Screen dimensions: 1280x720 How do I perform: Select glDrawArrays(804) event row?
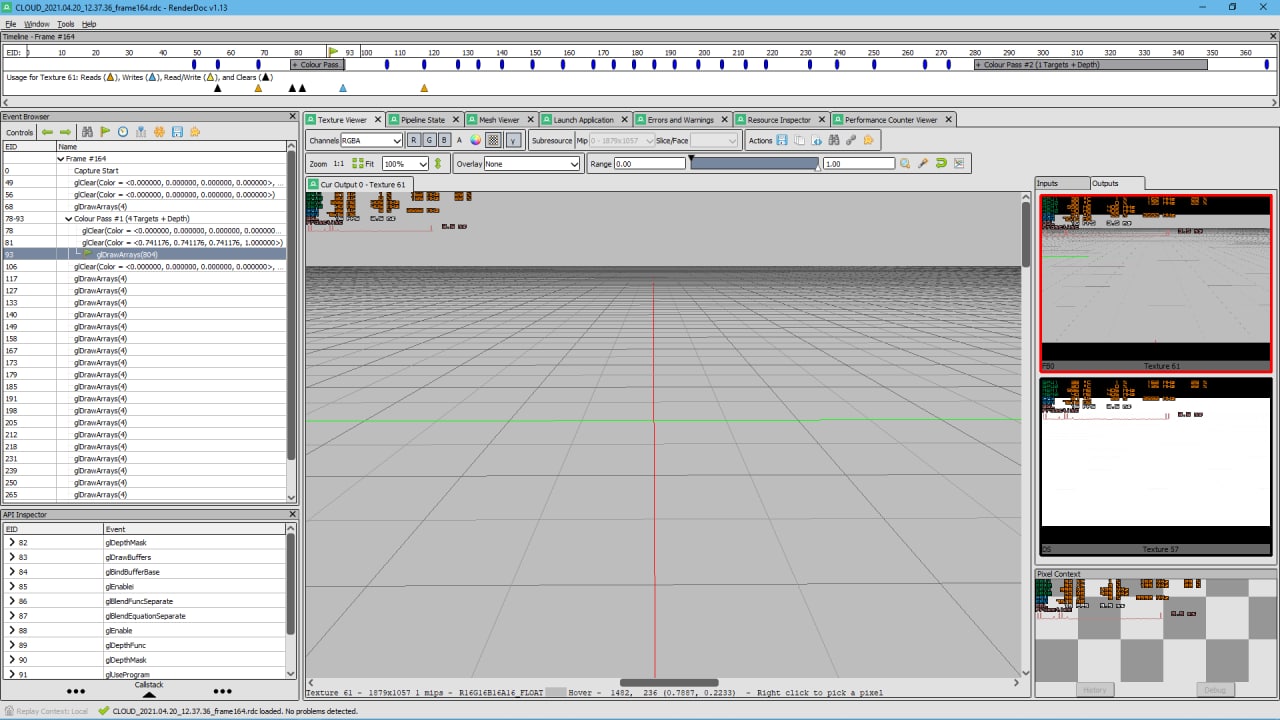(144, 254)
